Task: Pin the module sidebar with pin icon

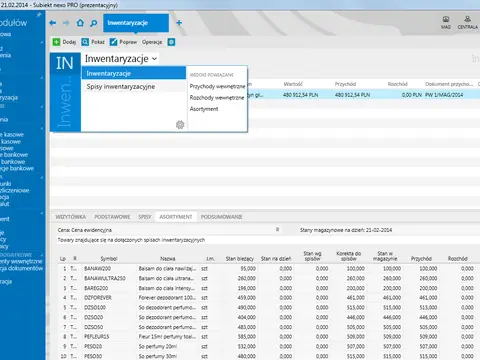Action: tap(39, 15)
